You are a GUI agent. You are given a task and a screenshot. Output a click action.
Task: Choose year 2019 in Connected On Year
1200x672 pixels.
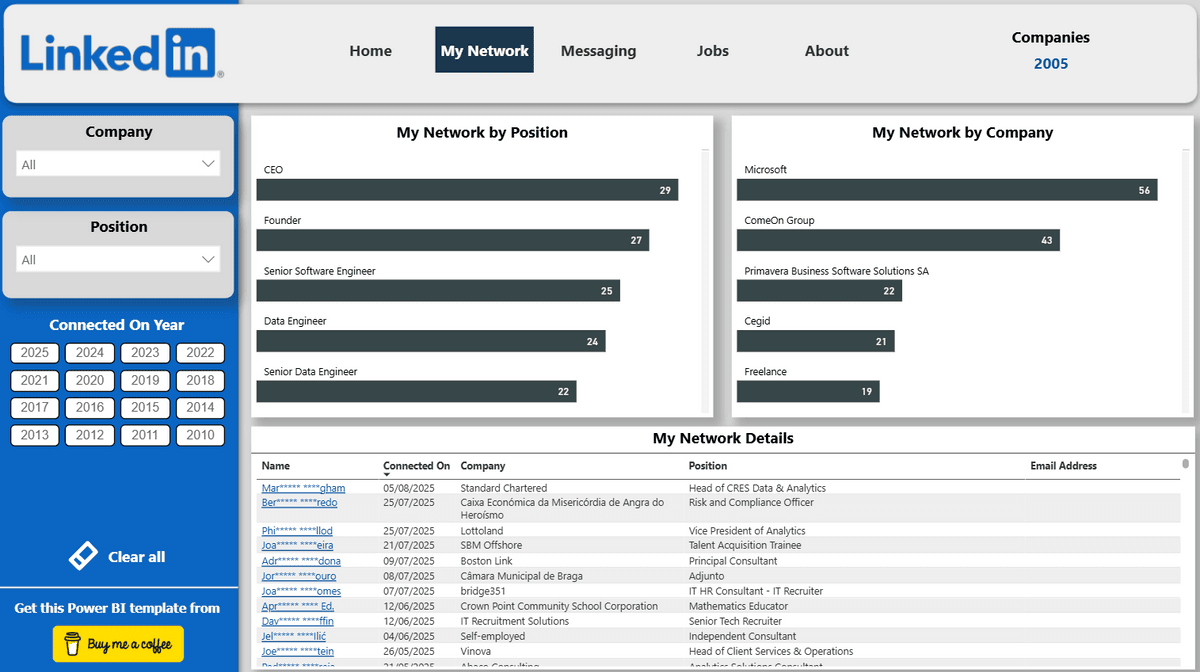click(x=145, y=380)
